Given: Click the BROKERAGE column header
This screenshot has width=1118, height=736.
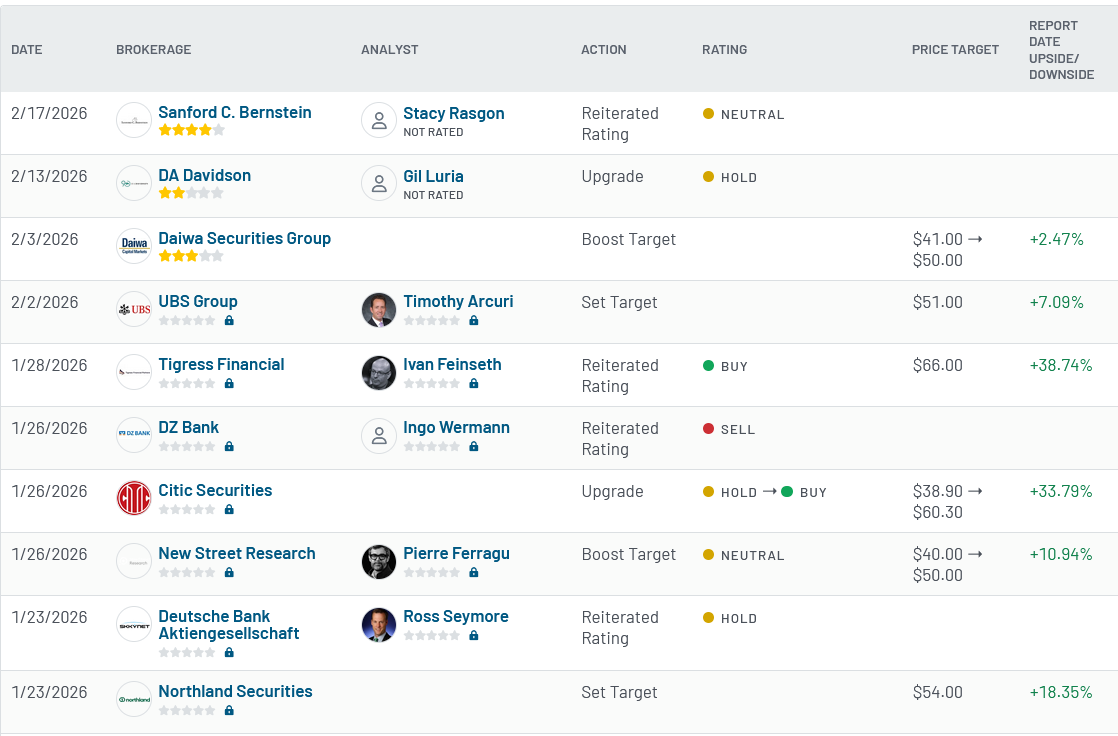Looking at the screenshot, I should 153,50.
